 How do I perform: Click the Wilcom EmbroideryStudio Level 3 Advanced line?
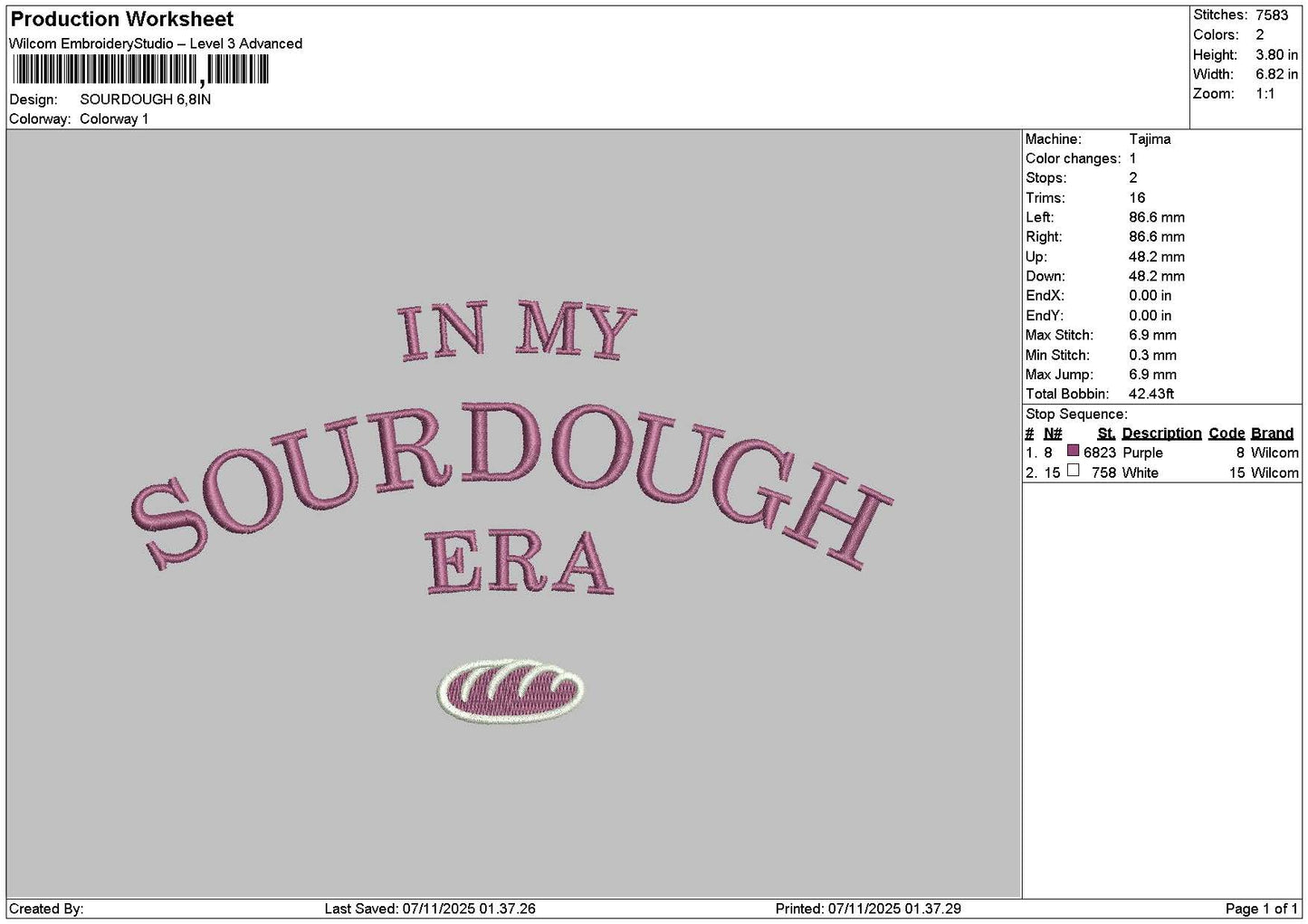point(156,43)
